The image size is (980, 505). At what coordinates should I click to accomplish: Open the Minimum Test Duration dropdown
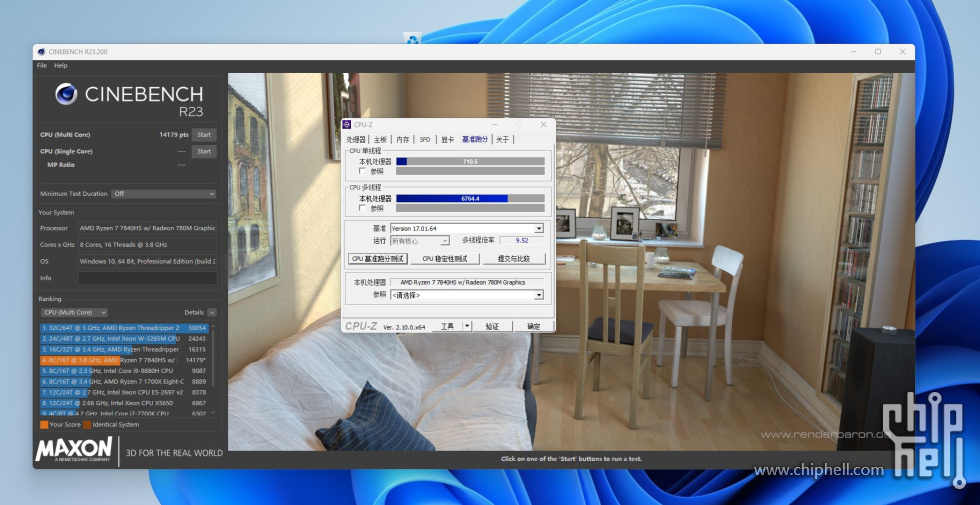pyautogui.click(x=164, y=194)
